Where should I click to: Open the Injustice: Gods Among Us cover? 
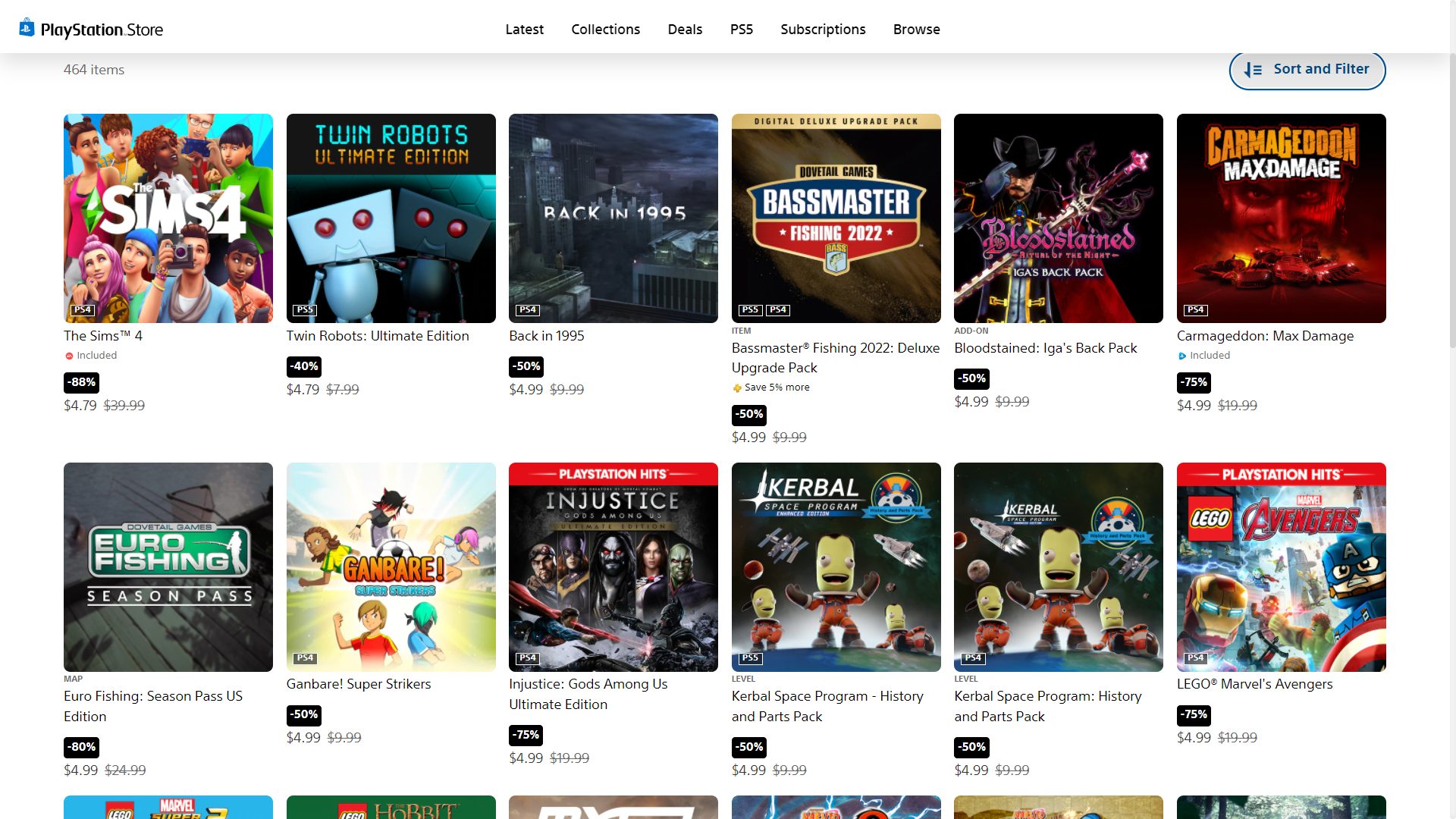pyautogui.click(x=613, y=566)
